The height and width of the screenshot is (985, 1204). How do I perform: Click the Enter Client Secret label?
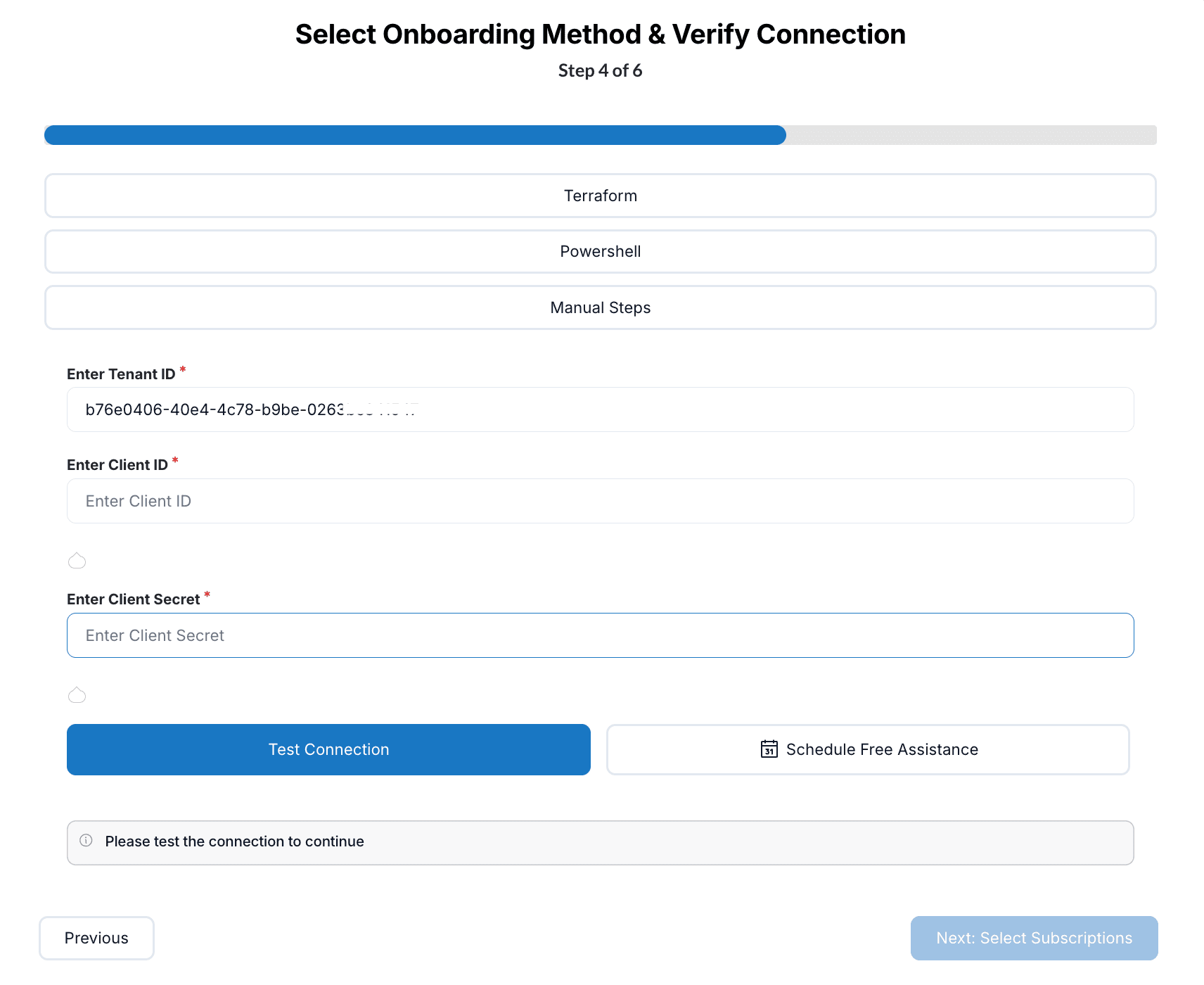134,599
